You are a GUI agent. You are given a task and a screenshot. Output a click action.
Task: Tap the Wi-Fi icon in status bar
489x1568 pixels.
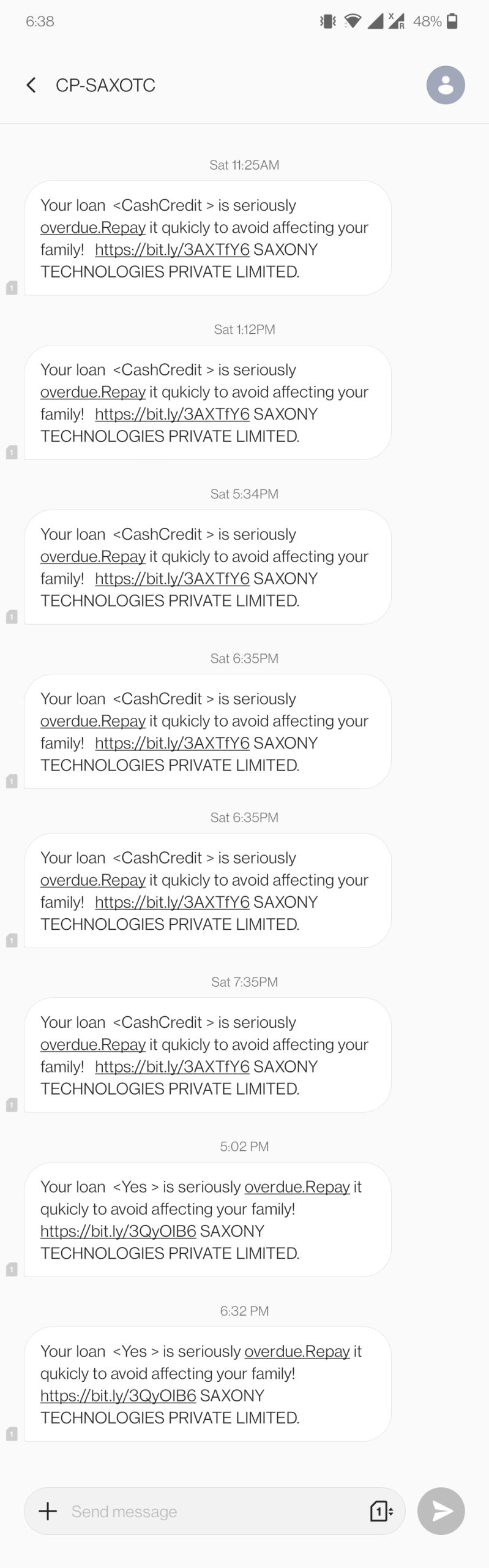point(353,22)
